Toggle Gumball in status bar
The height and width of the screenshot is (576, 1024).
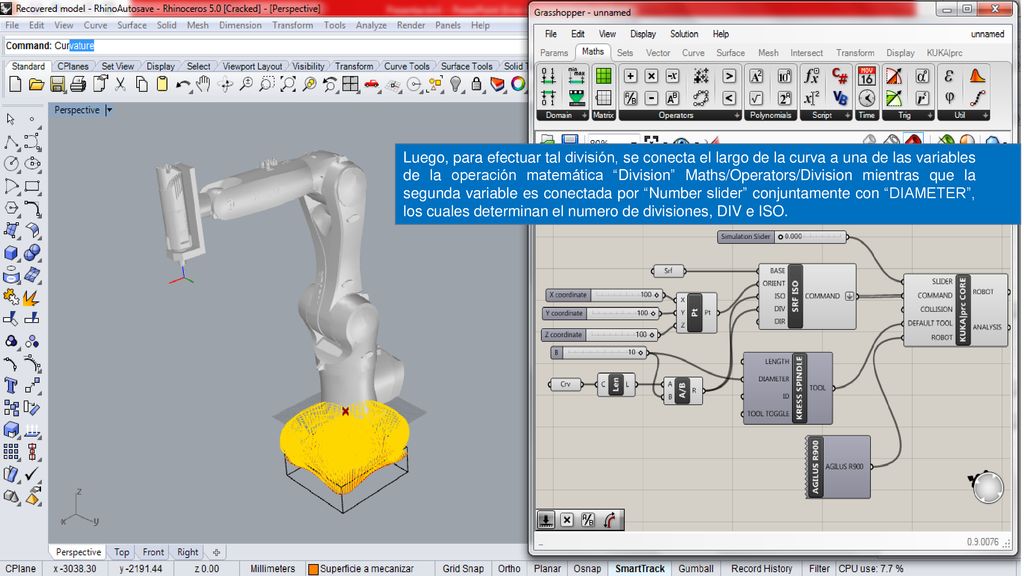click(696, 569)
